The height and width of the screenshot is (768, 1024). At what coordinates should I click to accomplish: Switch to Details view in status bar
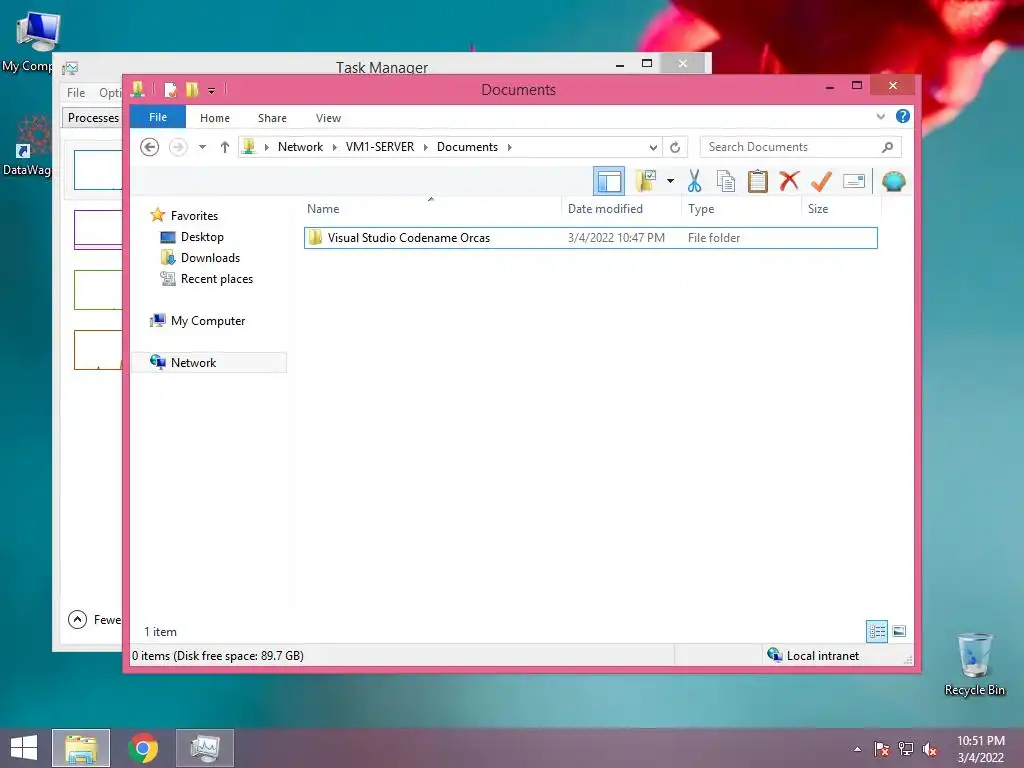pyautogui.click(x=876, y=632)
